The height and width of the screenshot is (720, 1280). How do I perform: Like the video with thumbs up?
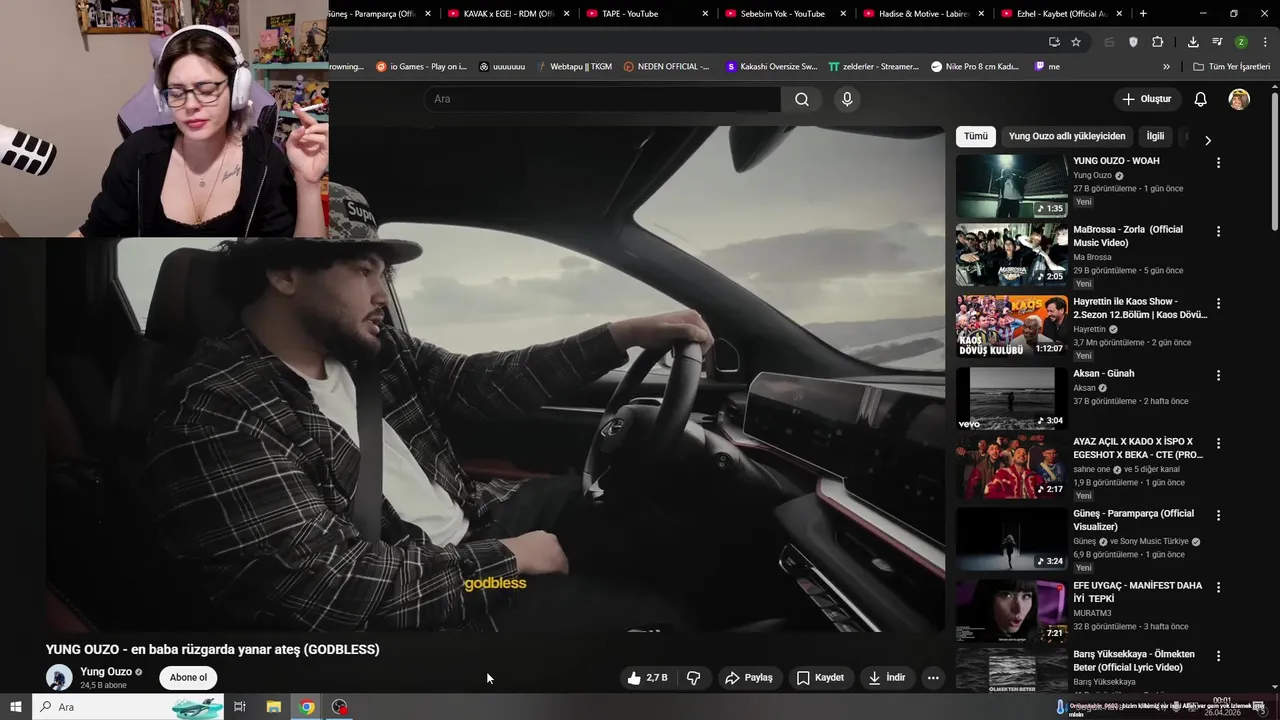[x=647, y=678]
